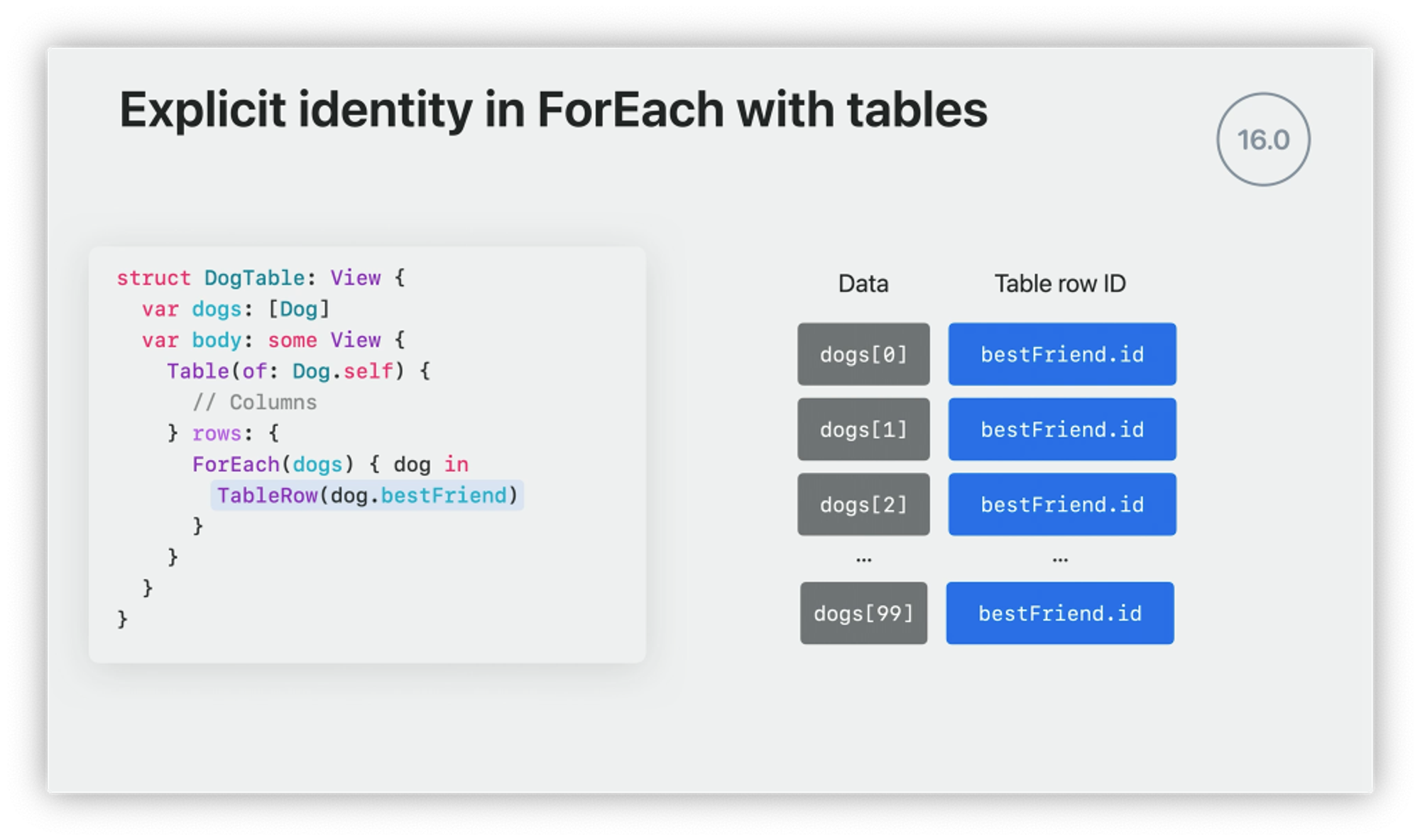
Task: Click the dogs[99] data box
Action: pyautogui.click(x=863, y=613)
